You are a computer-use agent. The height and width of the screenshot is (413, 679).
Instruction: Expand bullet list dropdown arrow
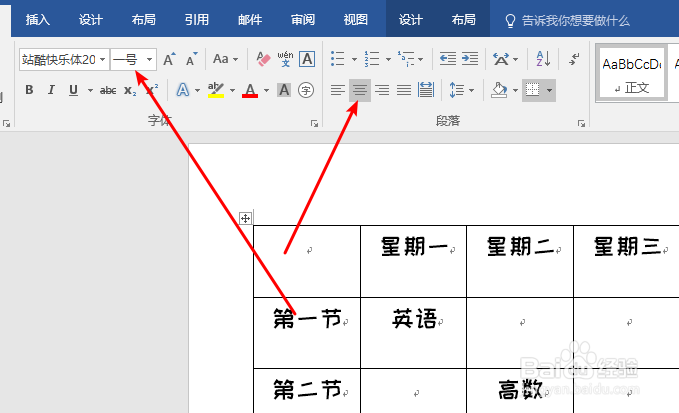[354, 59]
